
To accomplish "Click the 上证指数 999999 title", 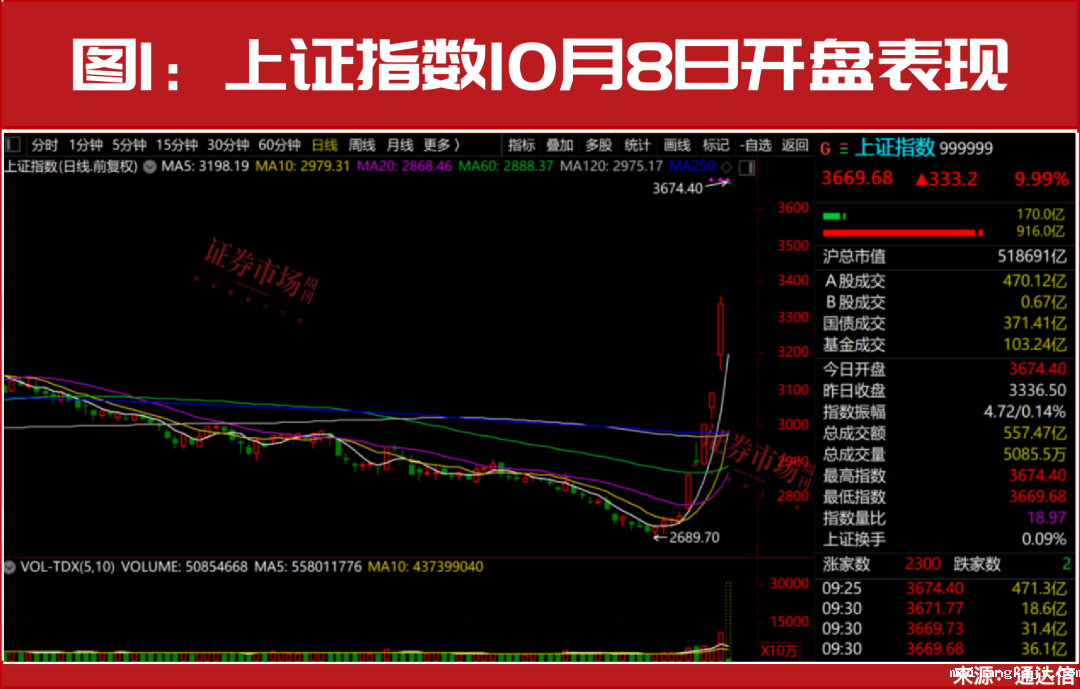I will (x=924, y=147).
